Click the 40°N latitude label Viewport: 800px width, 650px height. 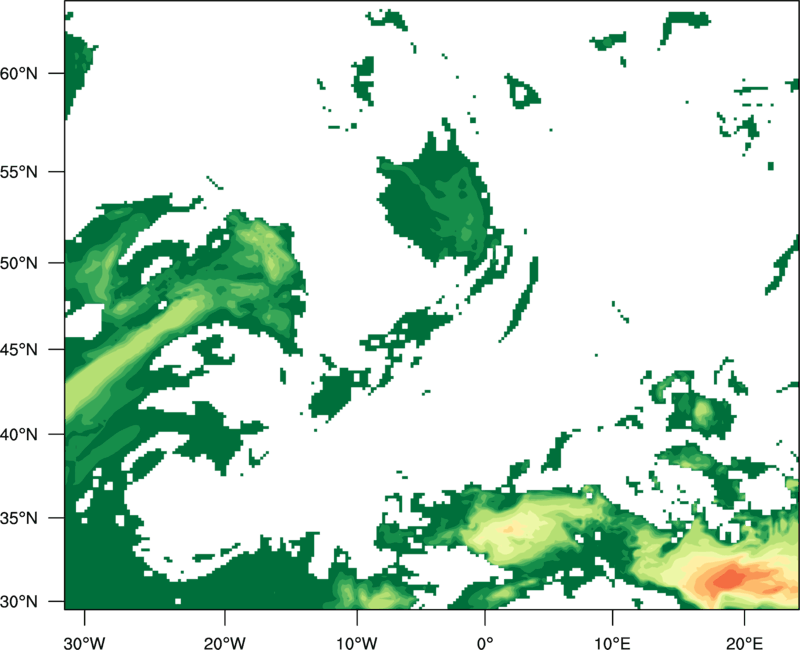pos(19,435)
